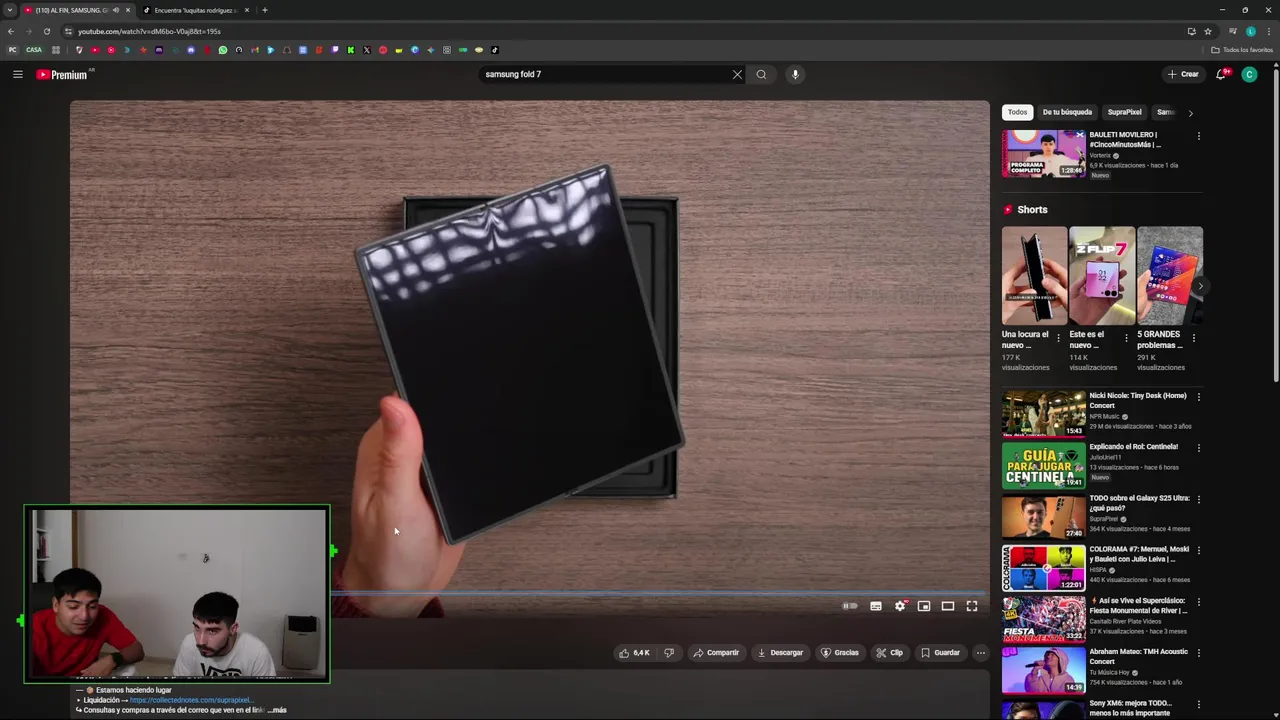Open more actions ellipsis below the video
This screenshot has height=720, width=1280.
[x=981, y=653]
